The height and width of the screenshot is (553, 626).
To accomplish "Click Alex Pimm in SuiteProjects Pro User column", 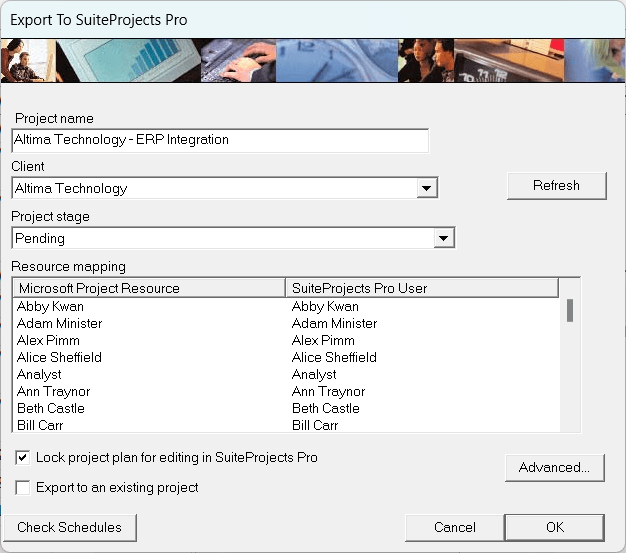I will [x=323, y=341].
